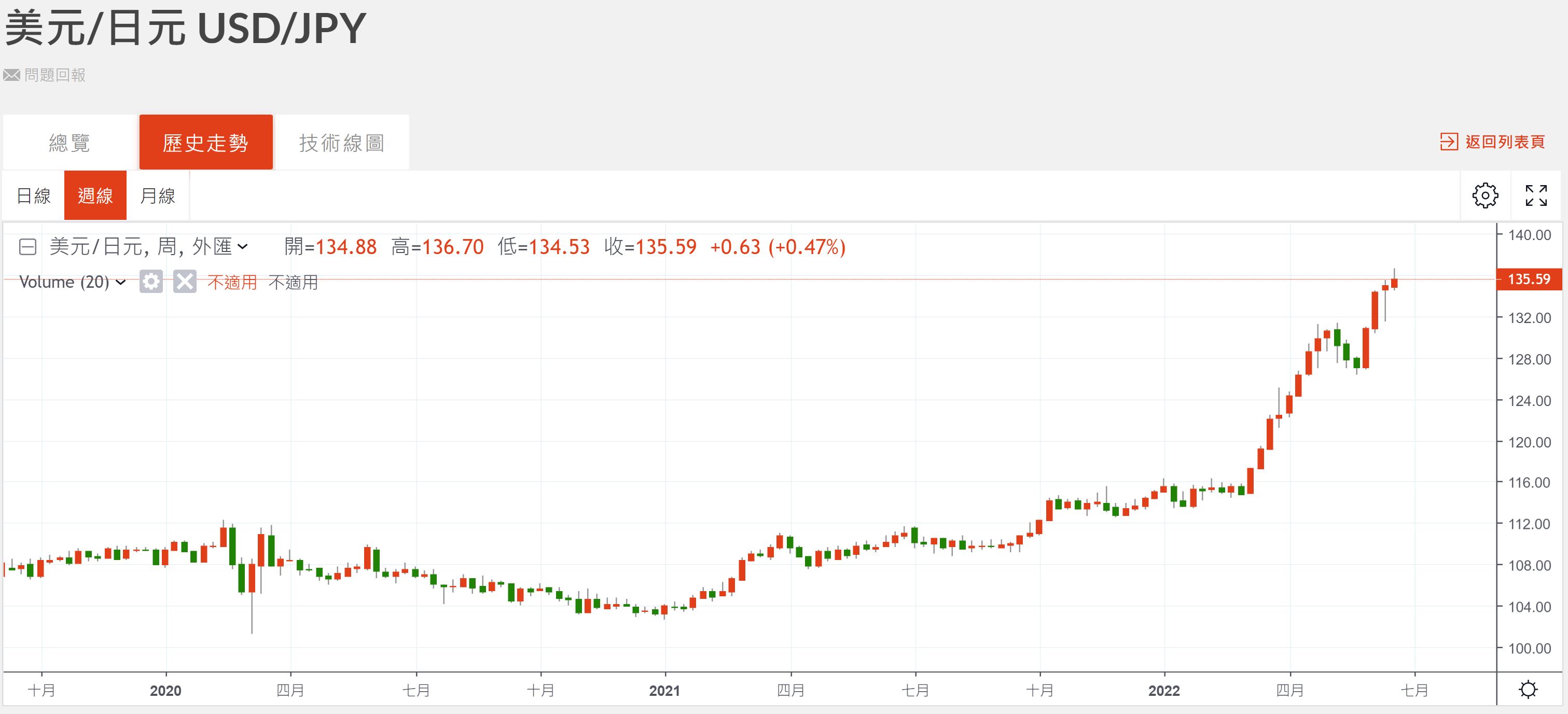The image size is (1568, 714).
Task: Select the 歷史走勢 tab
Action: click(x=206, y=143)
